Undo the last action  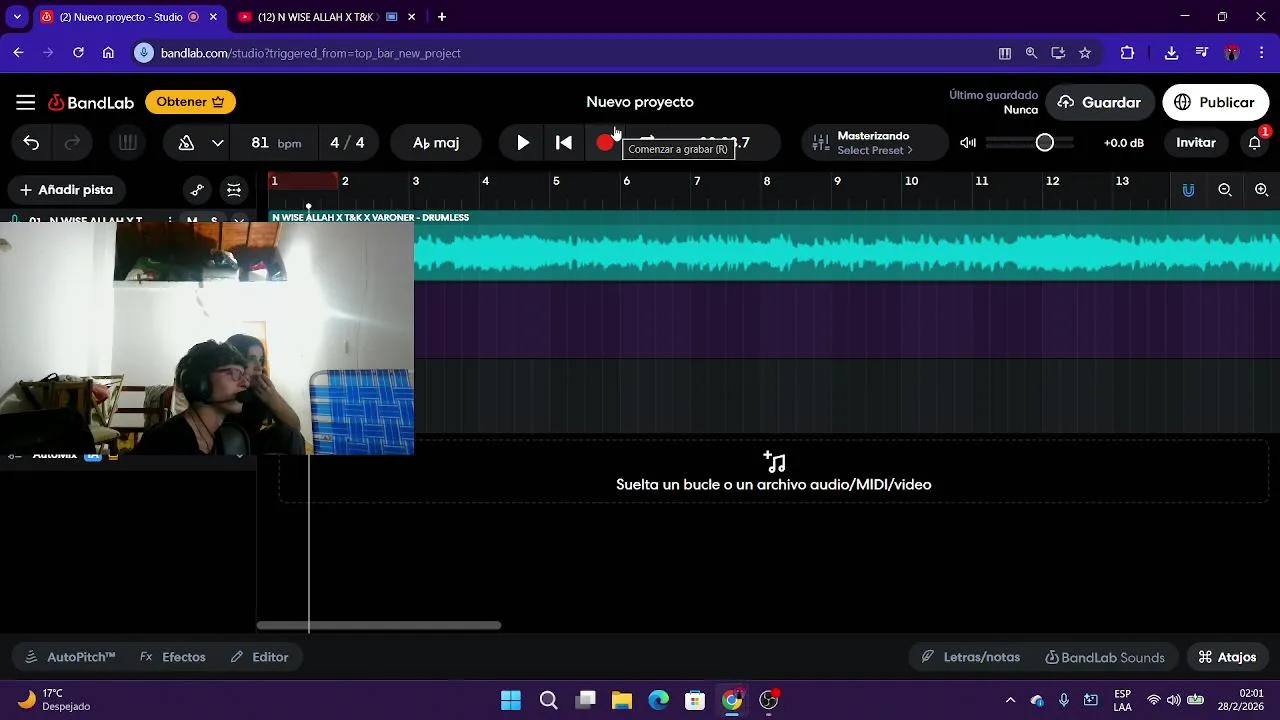point(31,143)
